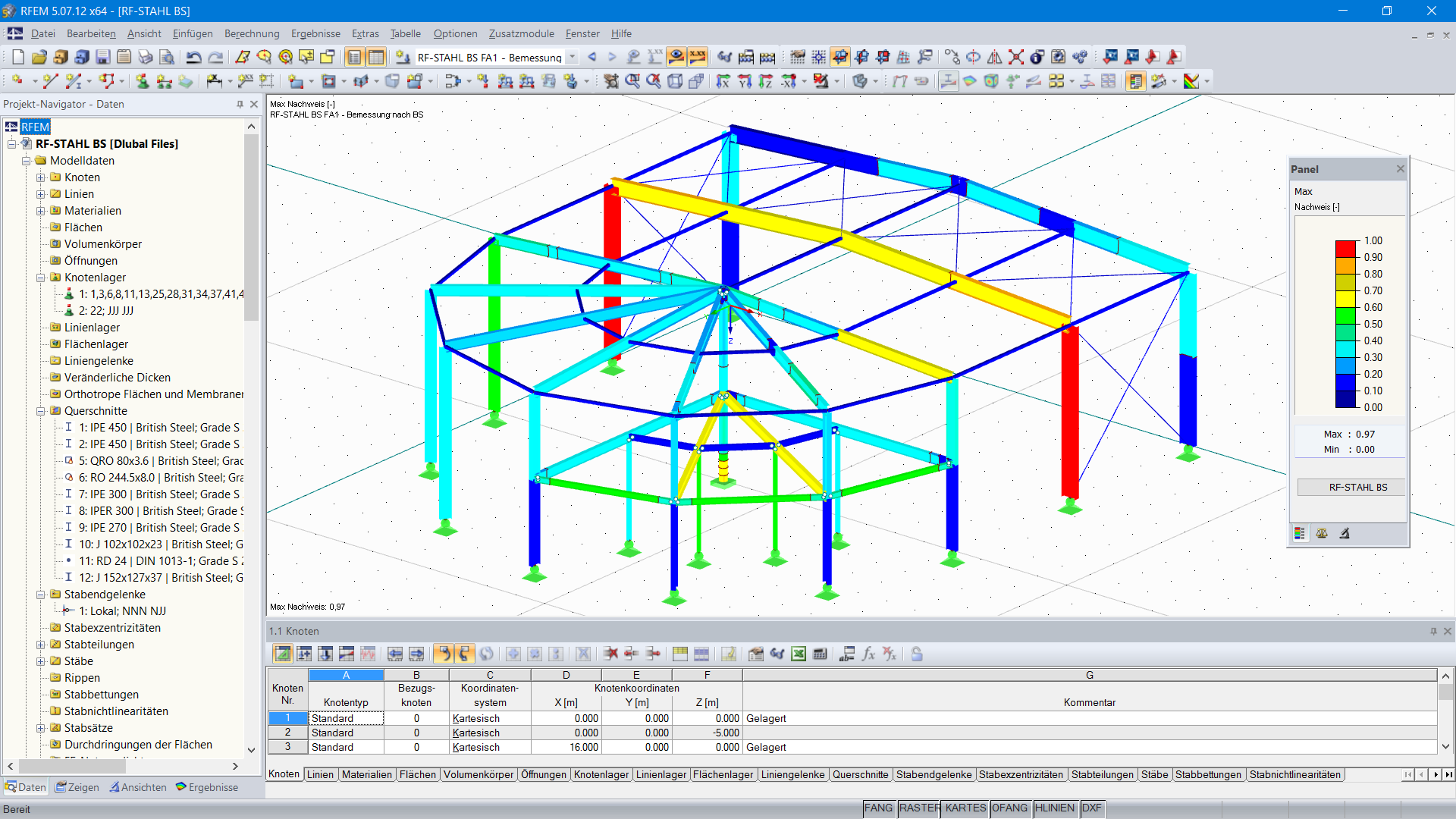Save the model with the floppy disk icon

pos(103,57)
